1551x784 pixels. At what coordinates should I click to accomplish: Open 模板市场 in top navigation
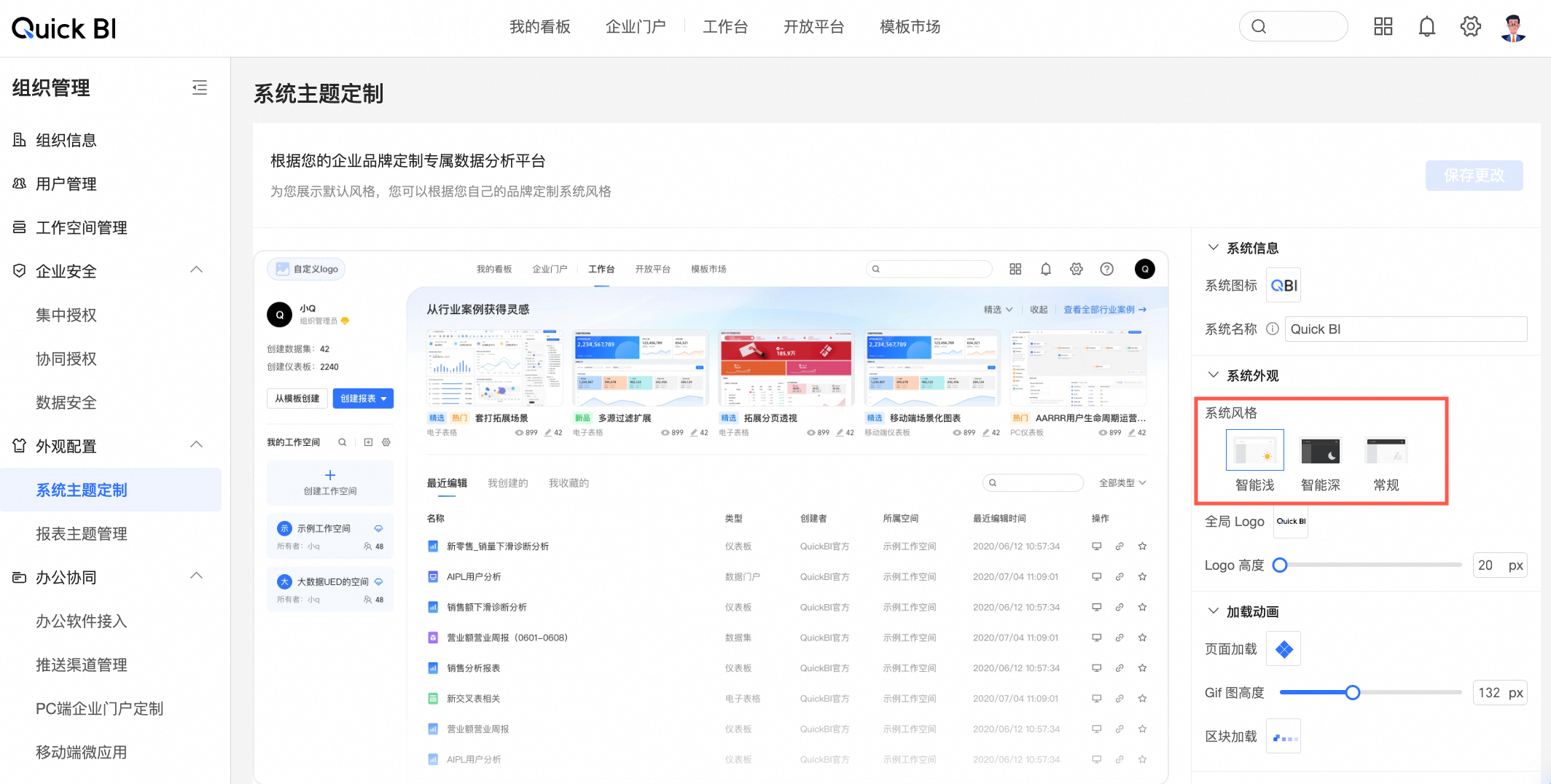click(x=910, y=27)
